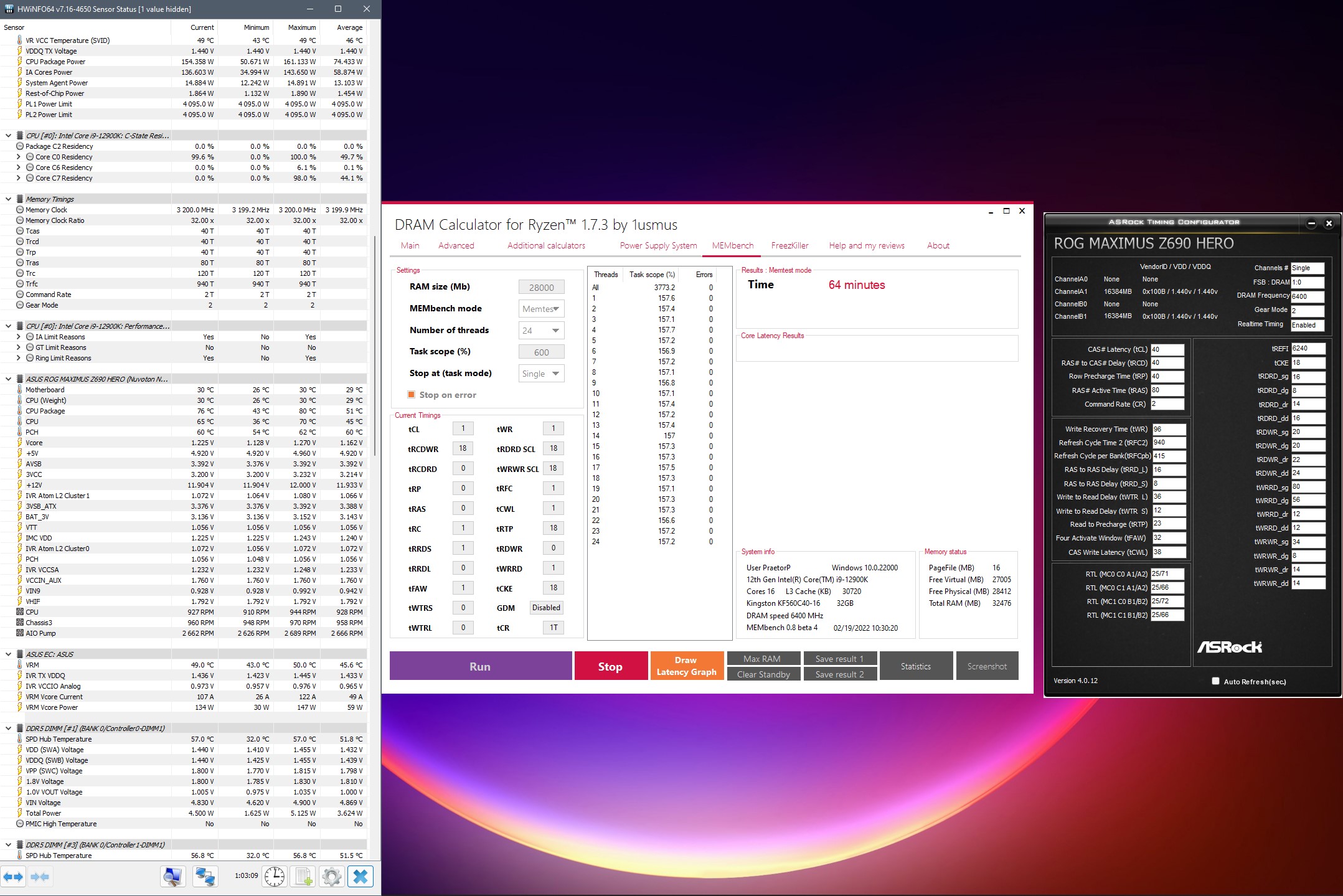Toggle the Stop on error checkbox
Image resolution: width=1343 pixels, height=896 pixels.
pyautogui.click(x=411, y=395)
